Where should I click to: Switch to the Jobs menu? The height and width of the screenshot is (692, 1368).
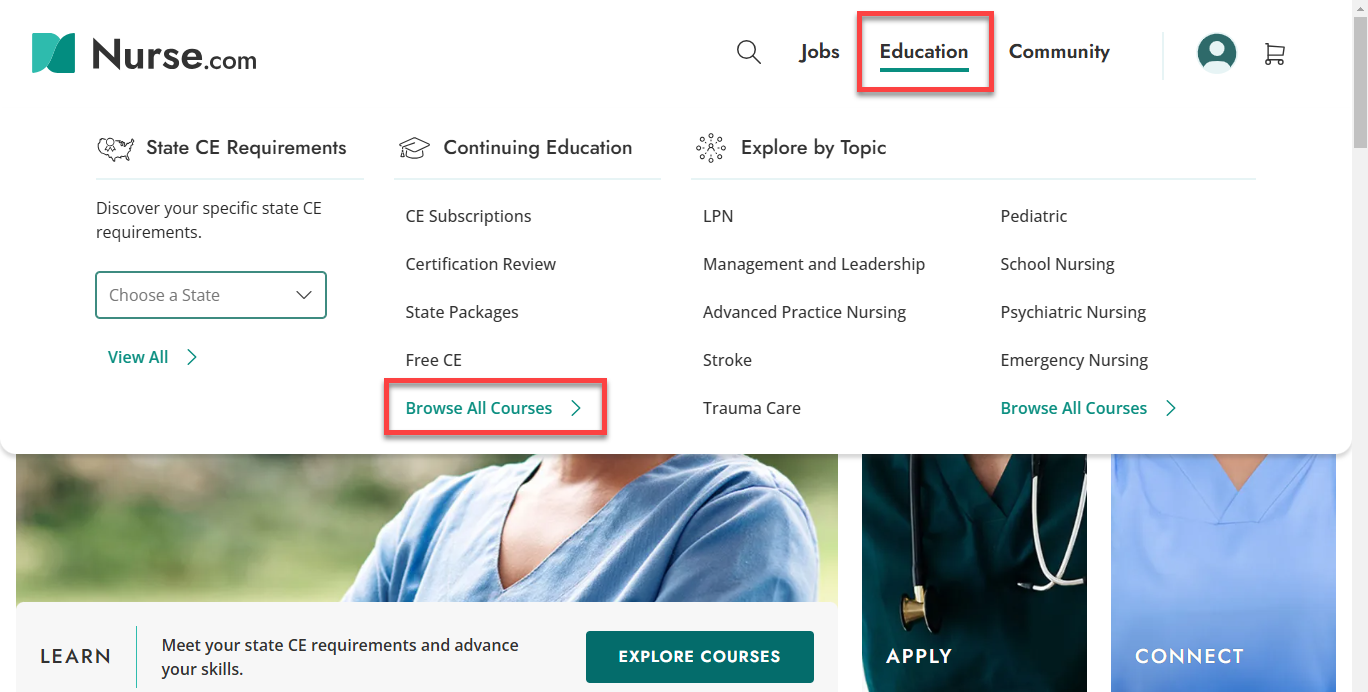(x=819, y=51)
